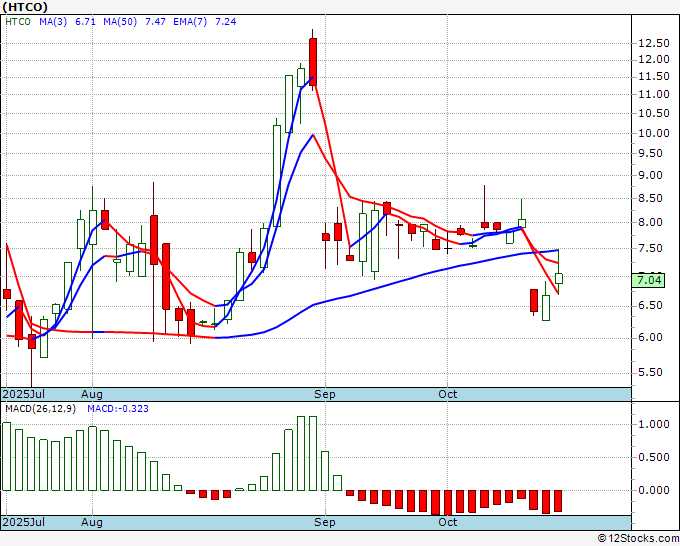Click Aug on the MACD panel axis

tap(92, 522)
